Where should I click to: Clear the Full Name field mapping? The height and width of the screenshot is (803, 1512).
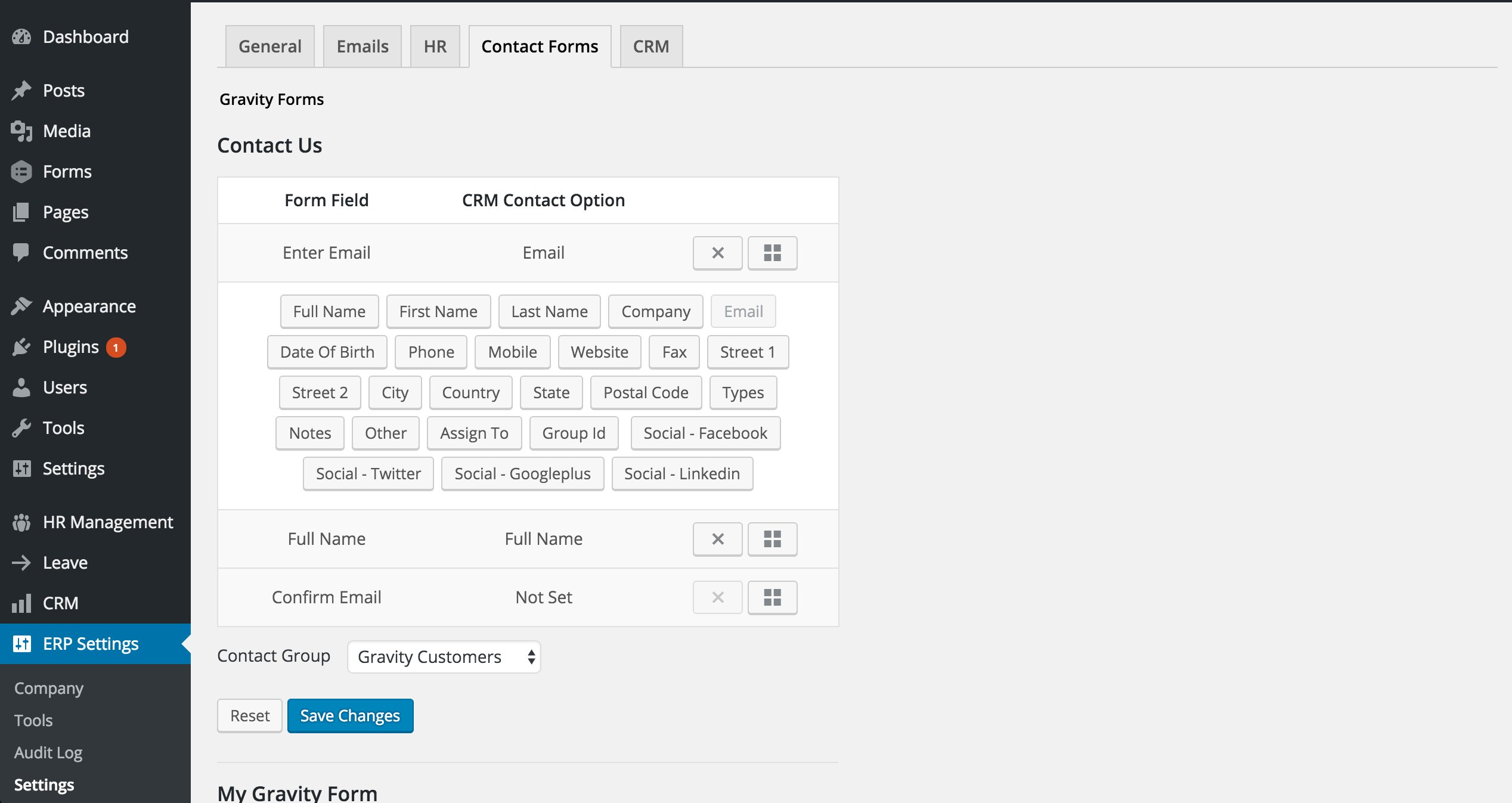pyautogui.click(x=717, y=539)
